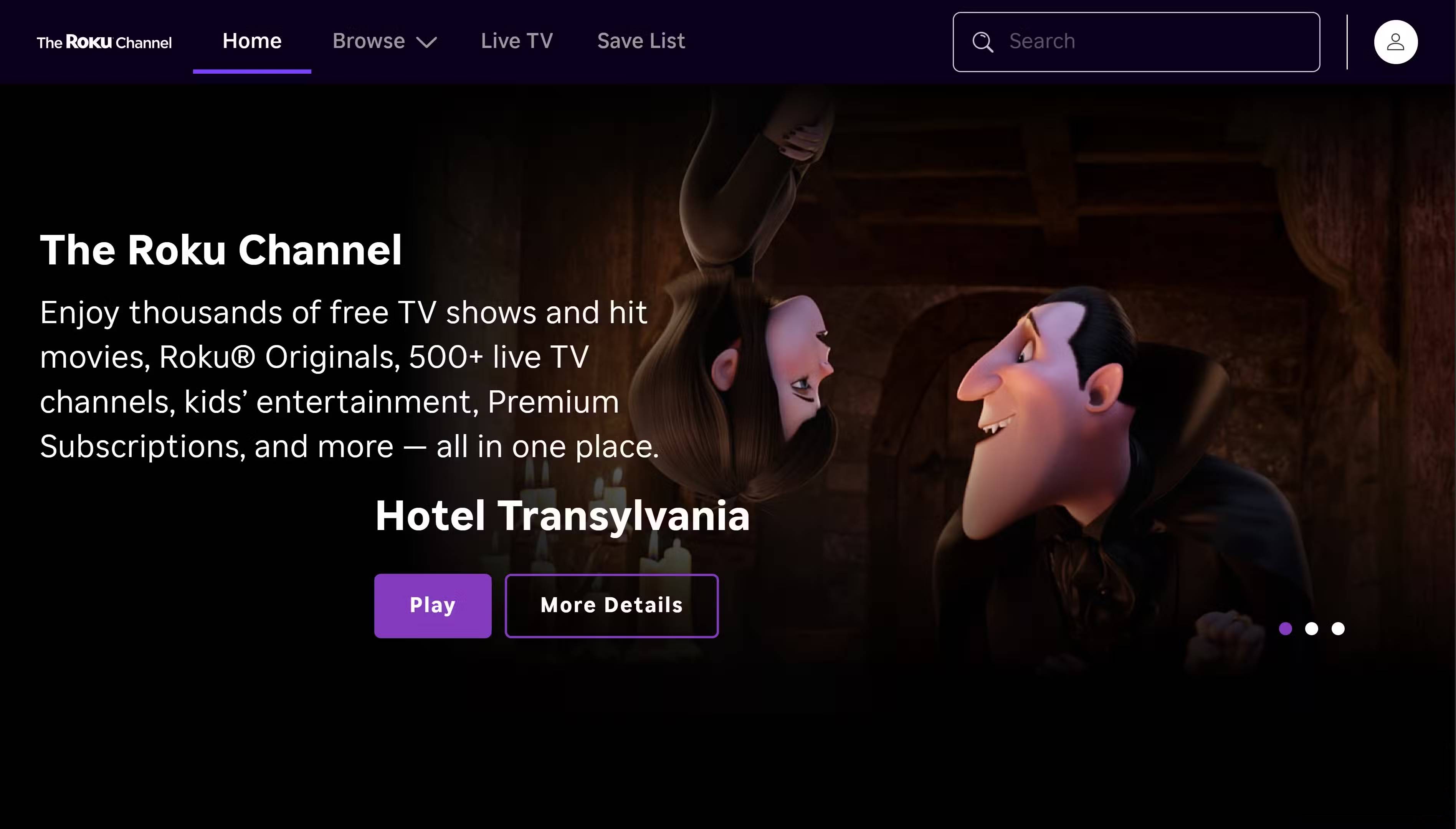Expand the Browse chevron arrow
The height and width of the screenshot is (829, 1456).
[x=426, y=42]
